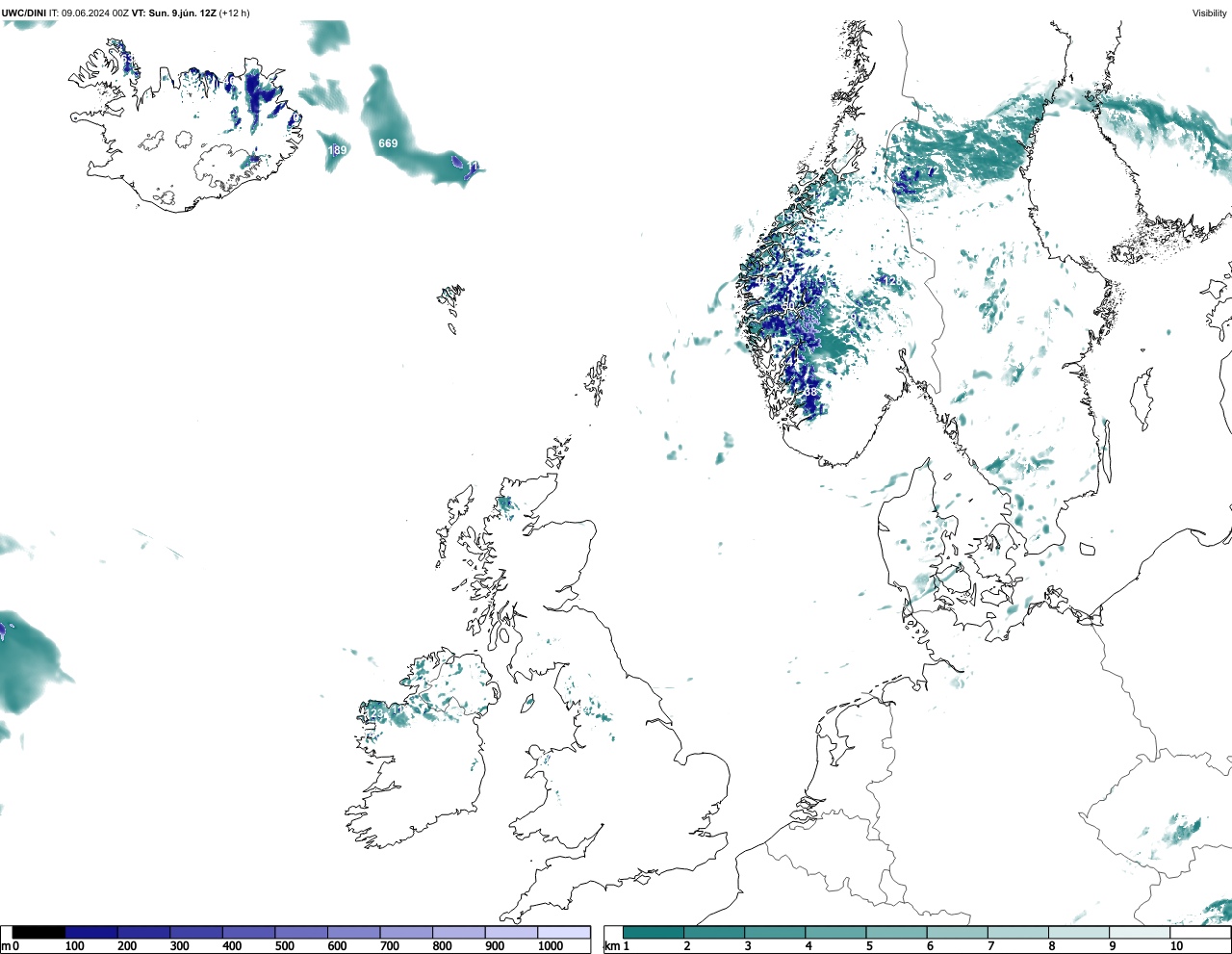Click the 3–4 km teal legend segment
1232x954 pixels.
775,933
